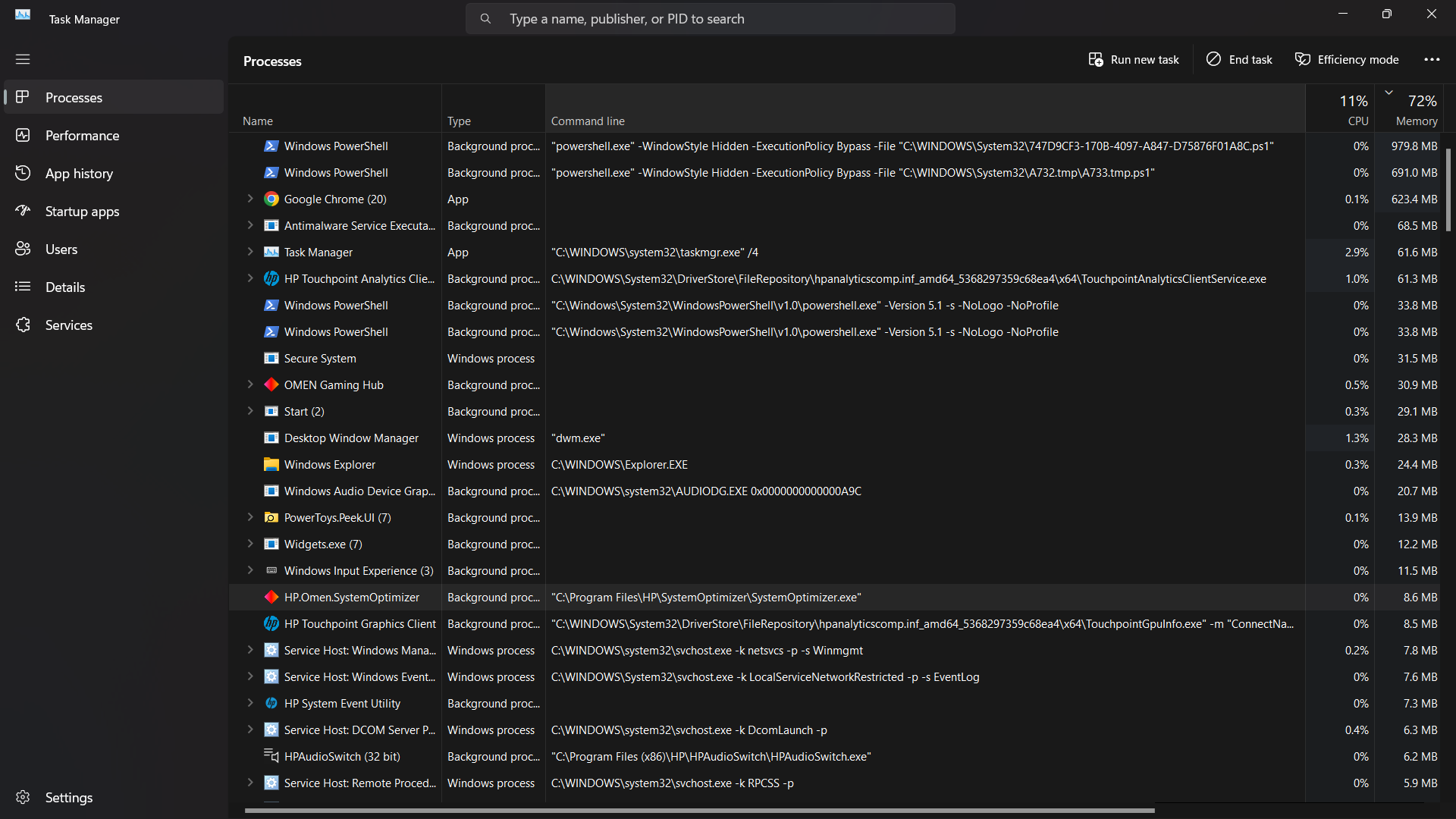
Task: Expand the Google Chrome (20) process group
Action: 250,199
